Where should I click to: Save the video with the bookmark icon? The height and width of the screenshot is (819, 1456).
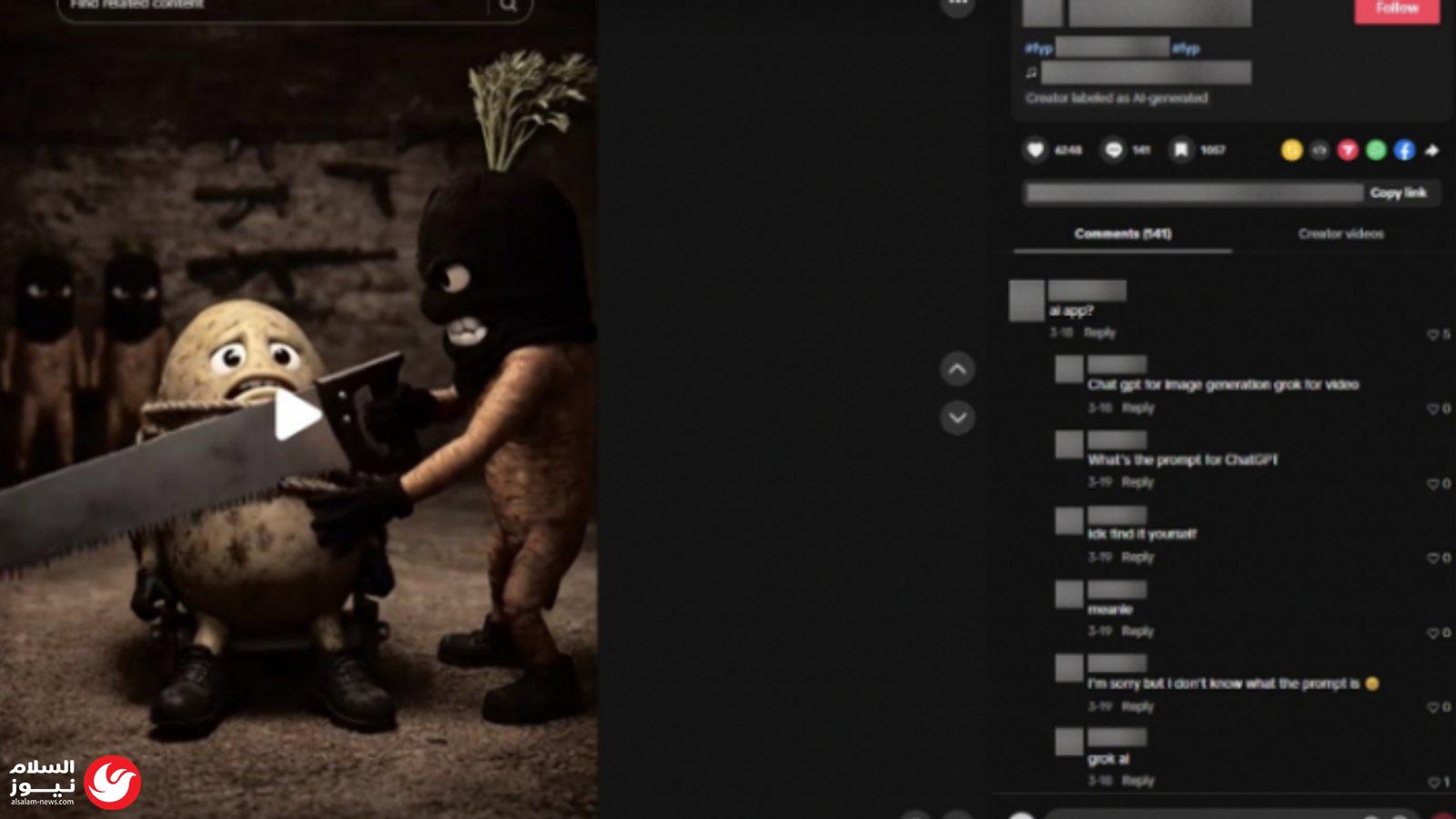click(1180, 150)
